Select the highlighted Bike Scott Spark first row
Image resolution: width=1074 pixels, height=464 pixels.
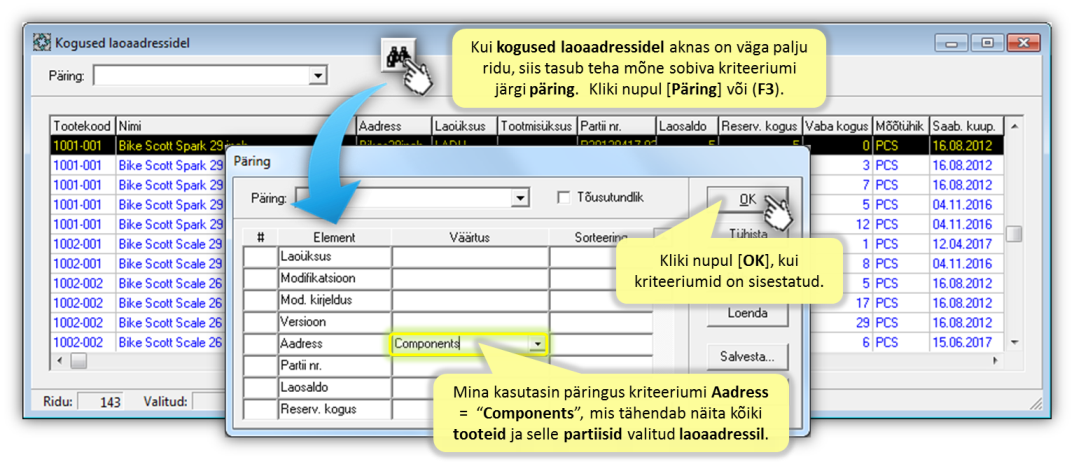click(x=527, y=145)
